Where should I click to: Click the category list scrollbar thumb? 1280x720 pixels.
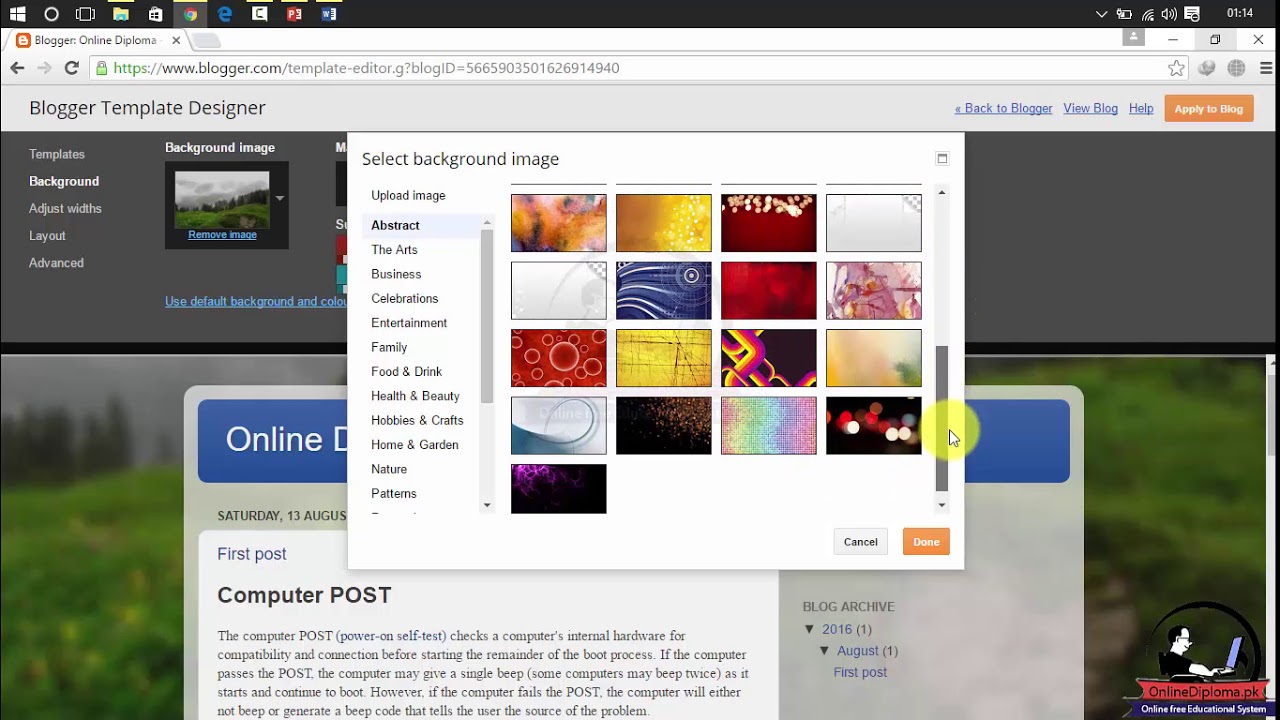pyautogui.click(x=487, y=315)
